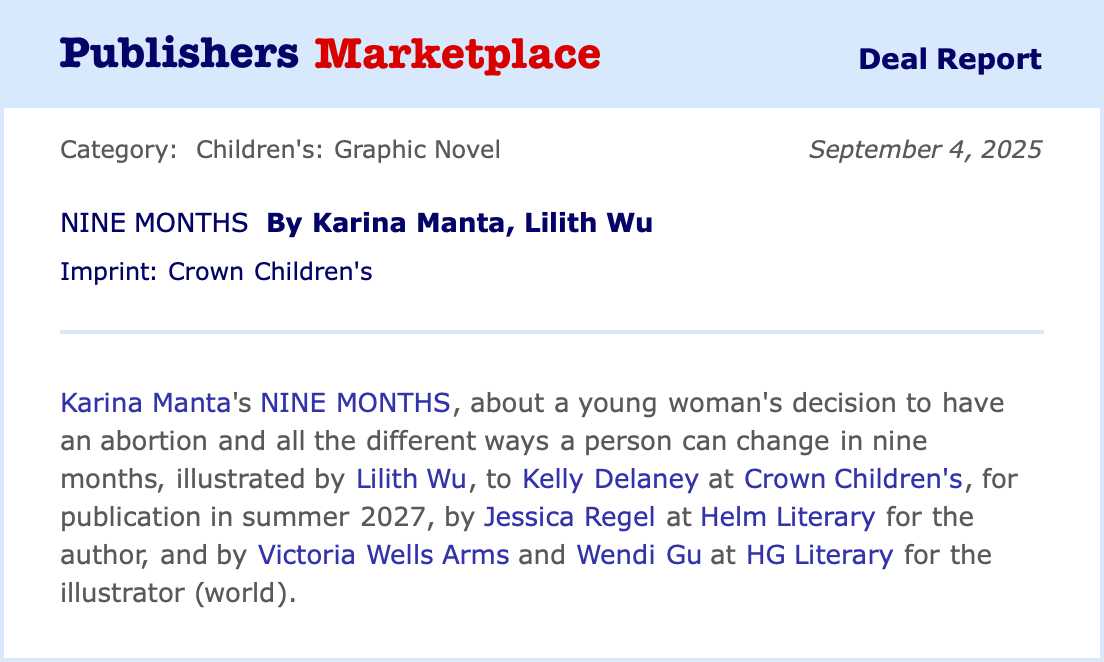Open the Lilith Wu illustrator link in paragraph

pyautogui.click(x=411, y=479)
